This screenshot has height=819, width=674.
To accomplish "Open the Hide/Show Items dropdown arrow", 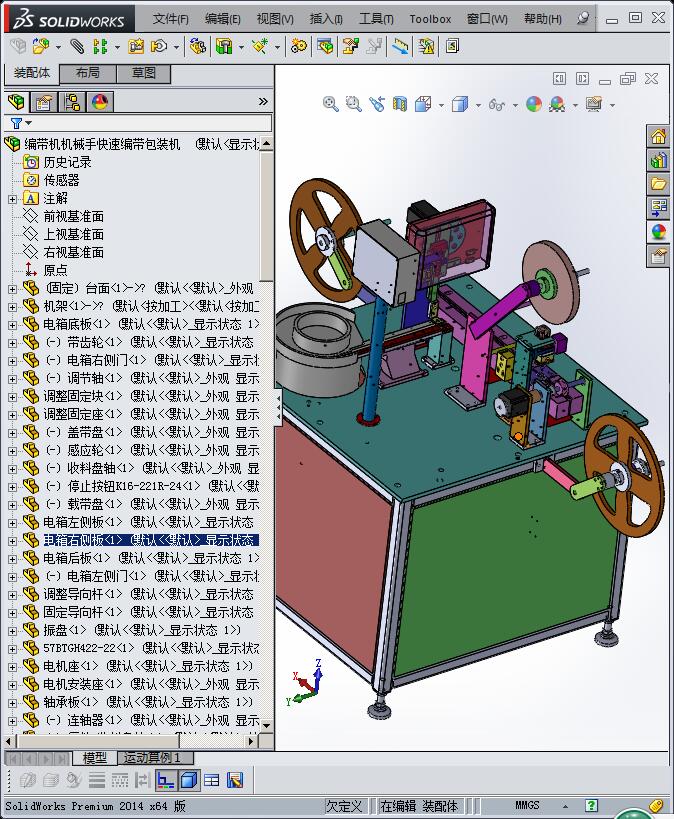I will pyautogui.click(x=515, y=105).
